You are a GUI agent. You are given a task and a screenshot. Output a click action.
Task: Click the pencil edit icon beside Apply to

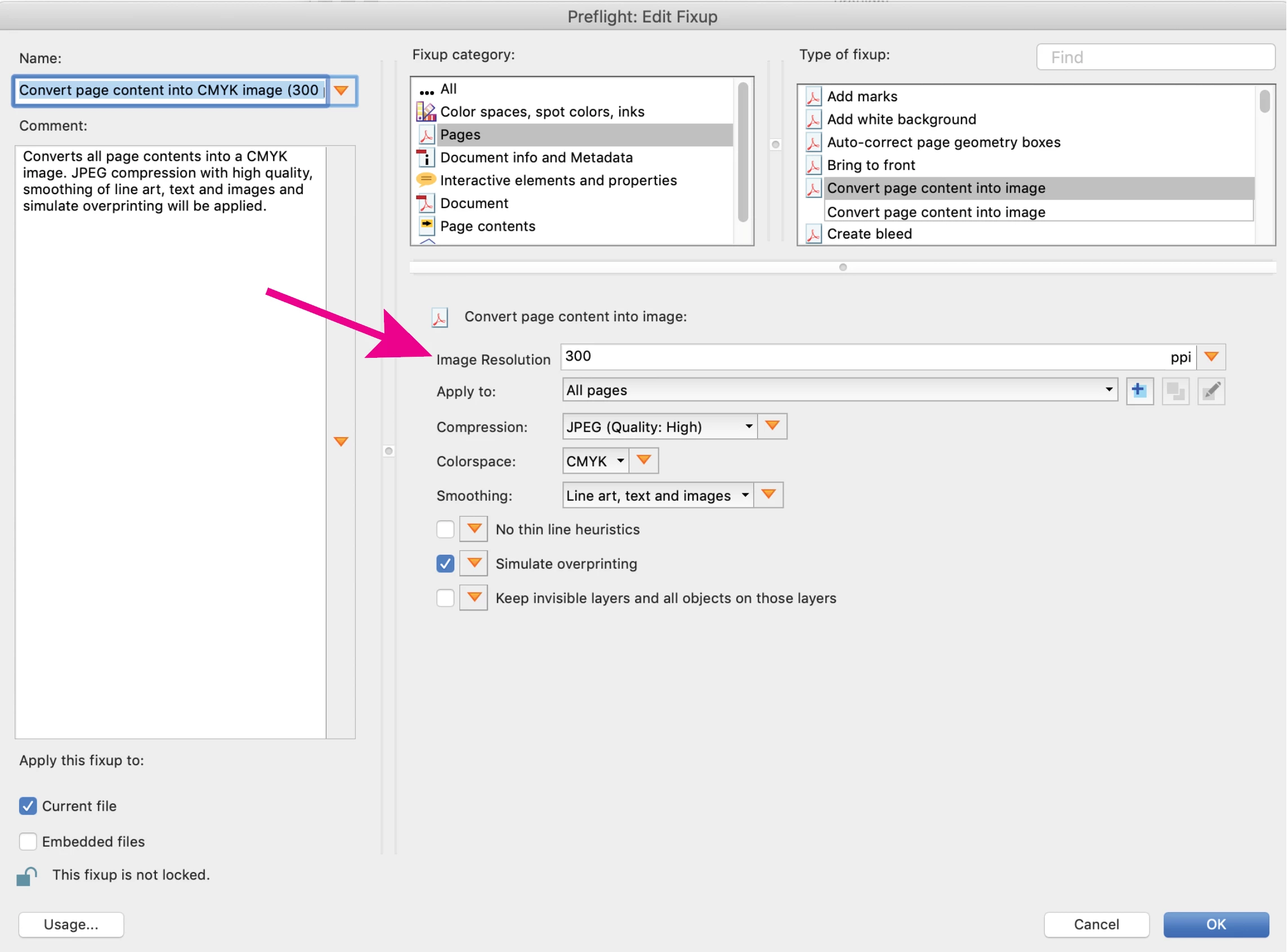click(1211, 391)
